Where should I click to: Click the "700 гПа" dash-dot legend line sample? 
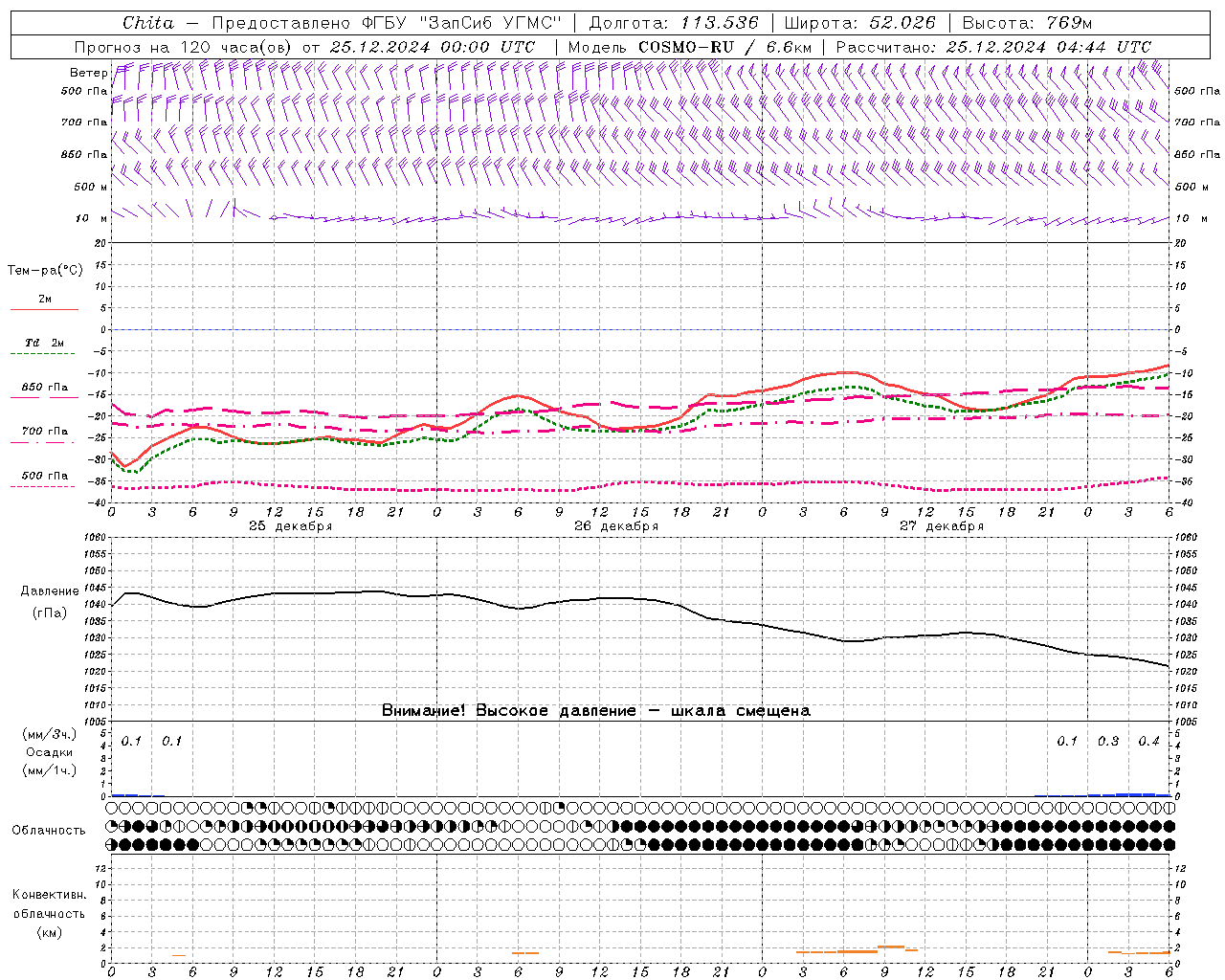tap(43, 442)
